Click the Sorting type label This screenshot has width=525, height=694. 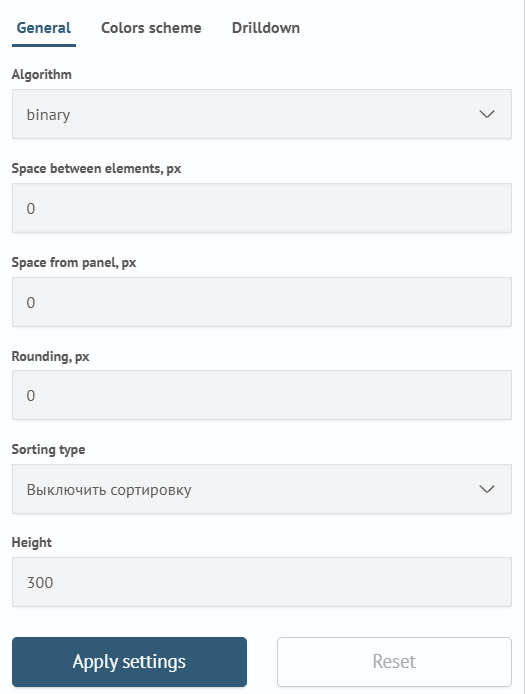click(x=48, y=449)
